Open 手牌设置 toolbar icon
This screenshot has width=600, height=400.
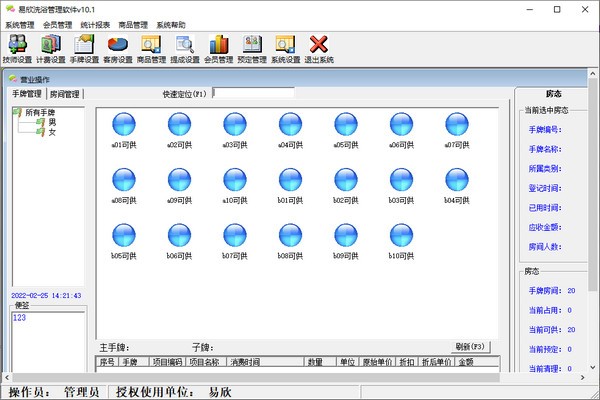(84, 49)
